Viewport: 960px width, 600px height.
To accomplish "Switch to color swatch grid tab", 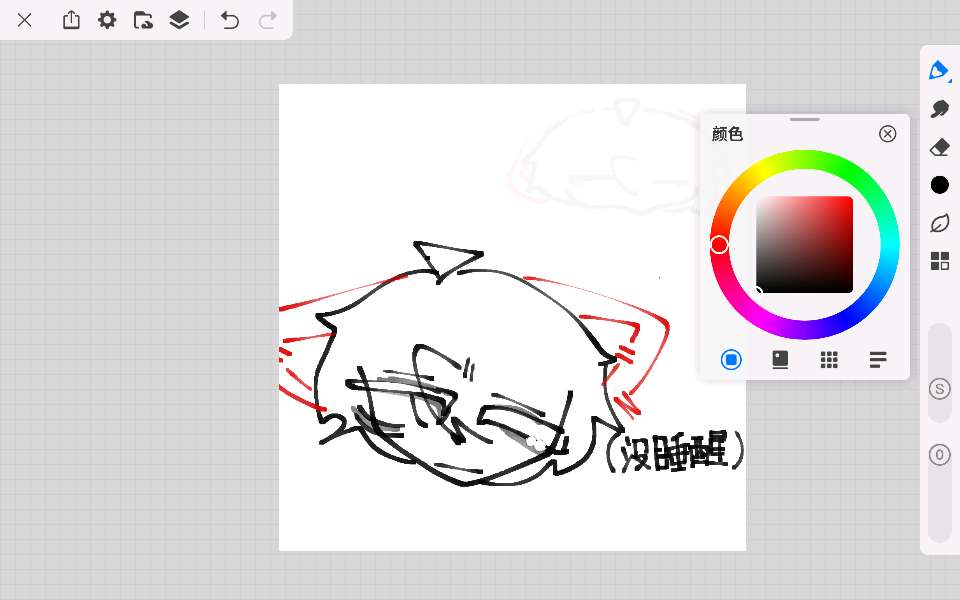I will (829, 360).
